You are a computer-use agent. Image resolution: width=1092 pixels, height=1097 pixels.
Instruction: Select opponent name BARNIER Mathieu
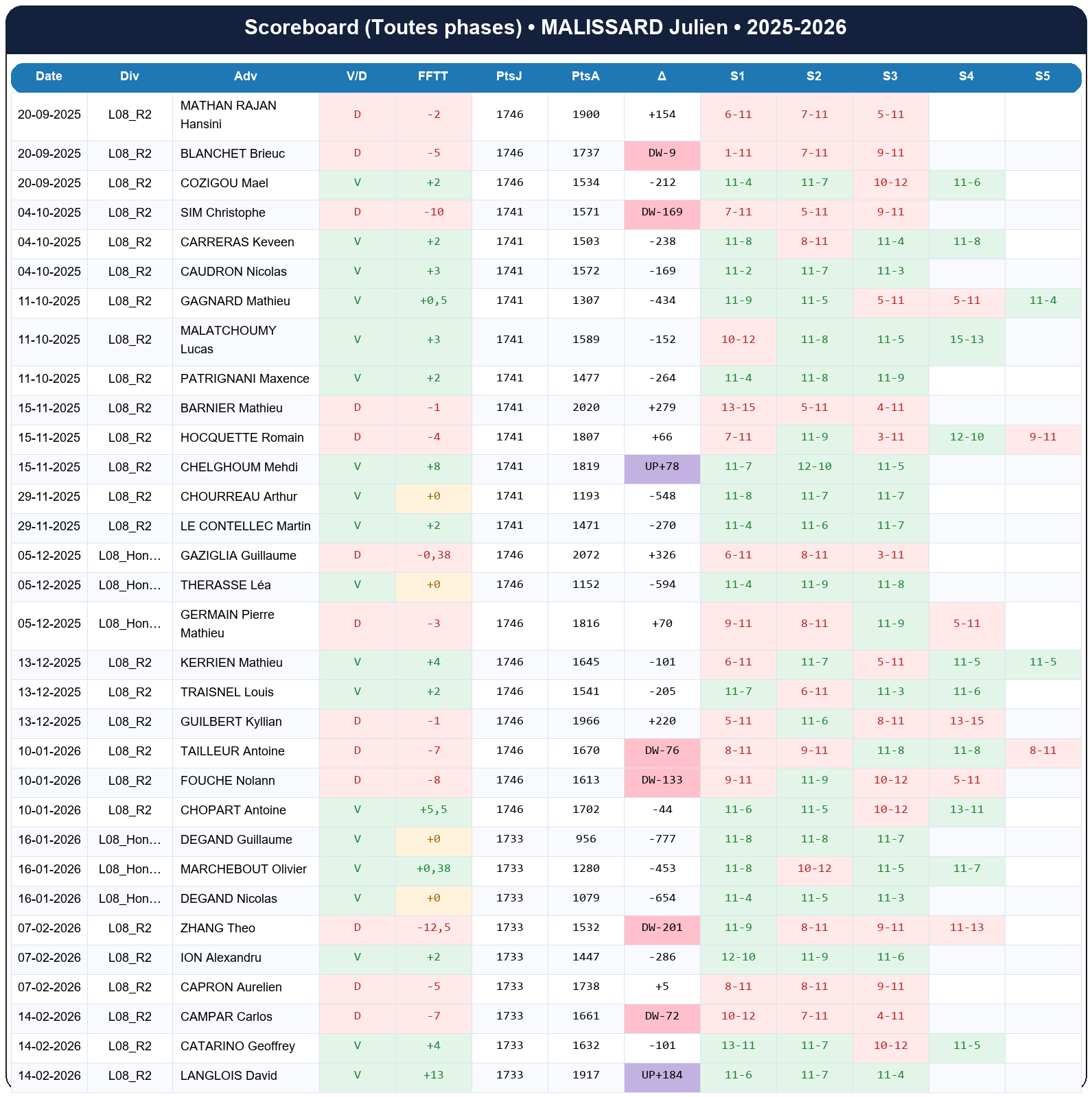231,408
